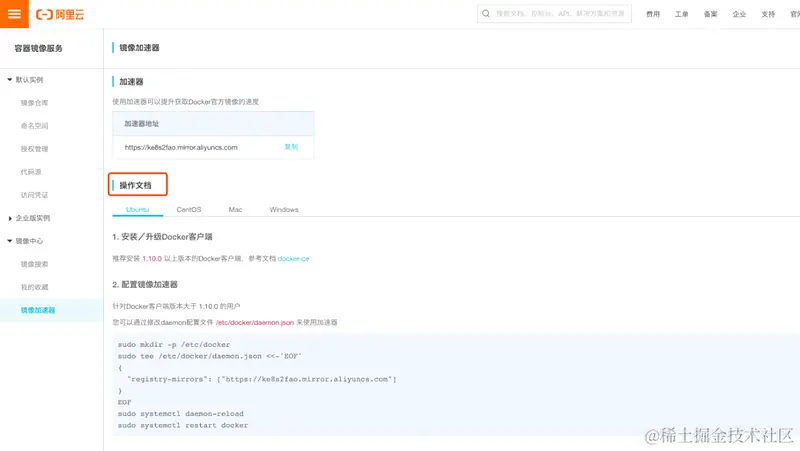Click the 1.10.0 version text
Image resolution: width=800 pixels, height=451 pixels.
click(x=152, y=259)
